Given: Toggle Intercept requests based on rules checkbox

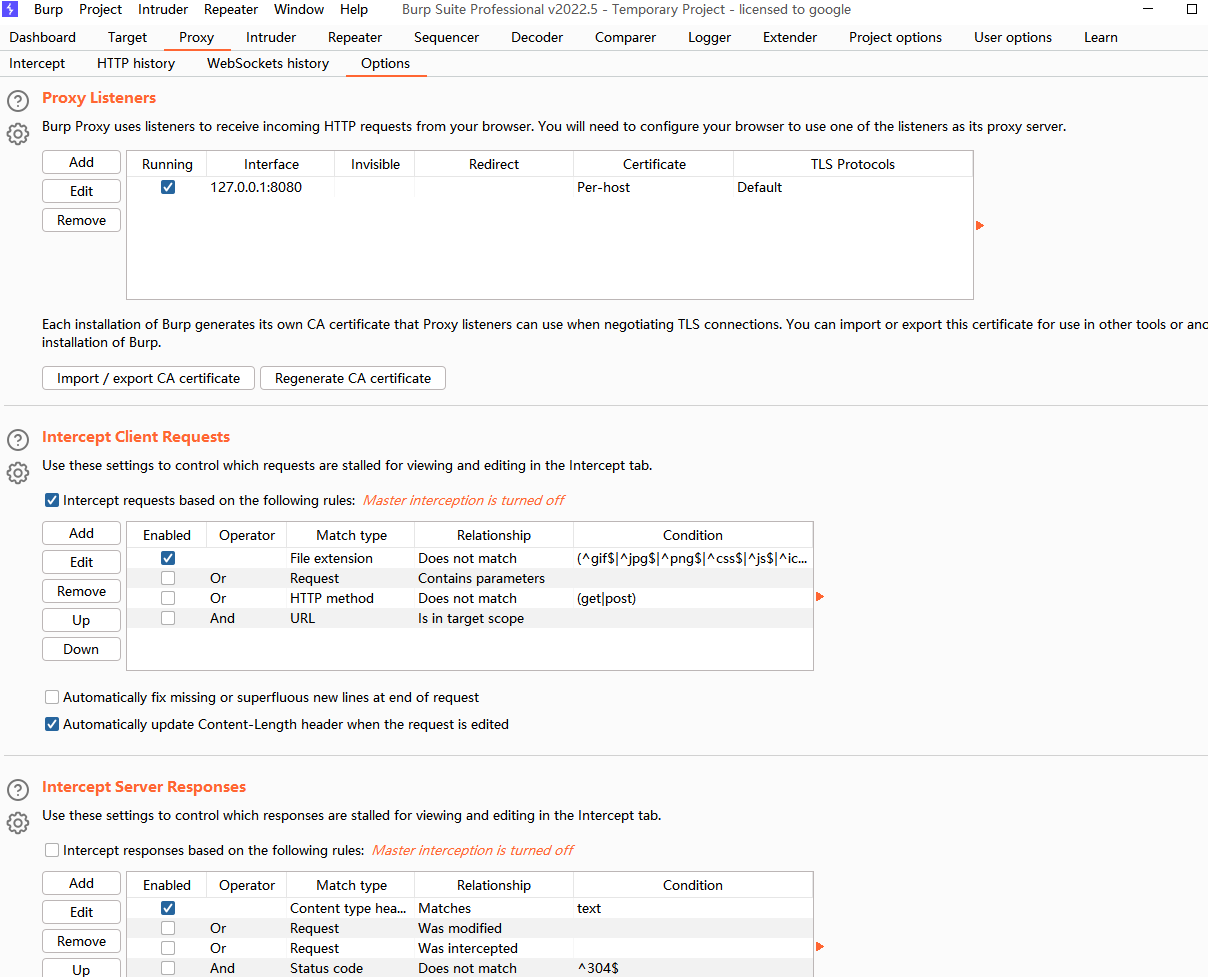Looking at the screenshot, I should (52, 500).
